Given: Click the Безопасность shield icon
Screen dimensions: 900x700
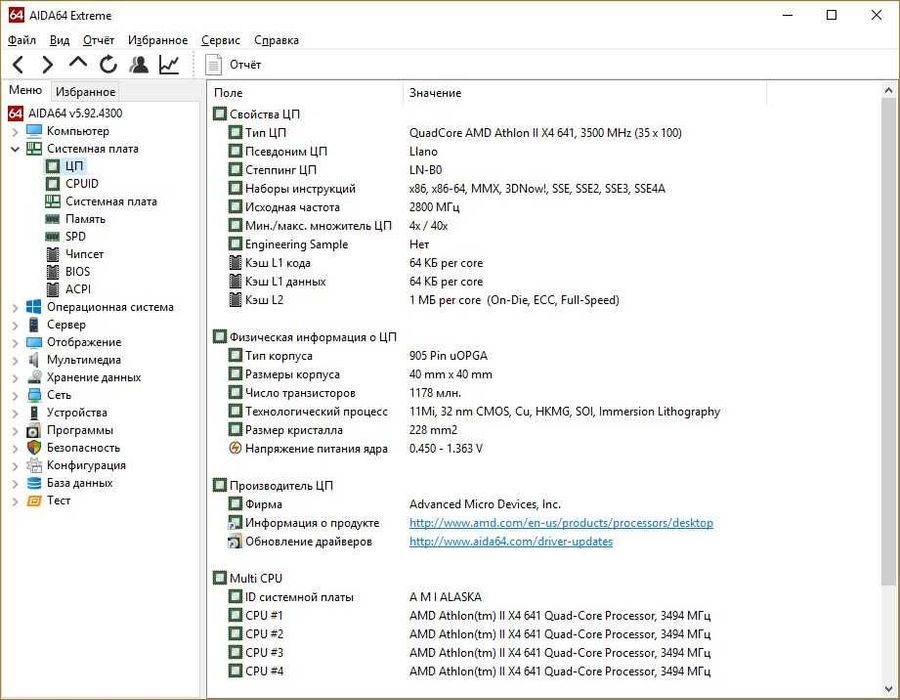Looking at the screenshot, I should [34, 448].
